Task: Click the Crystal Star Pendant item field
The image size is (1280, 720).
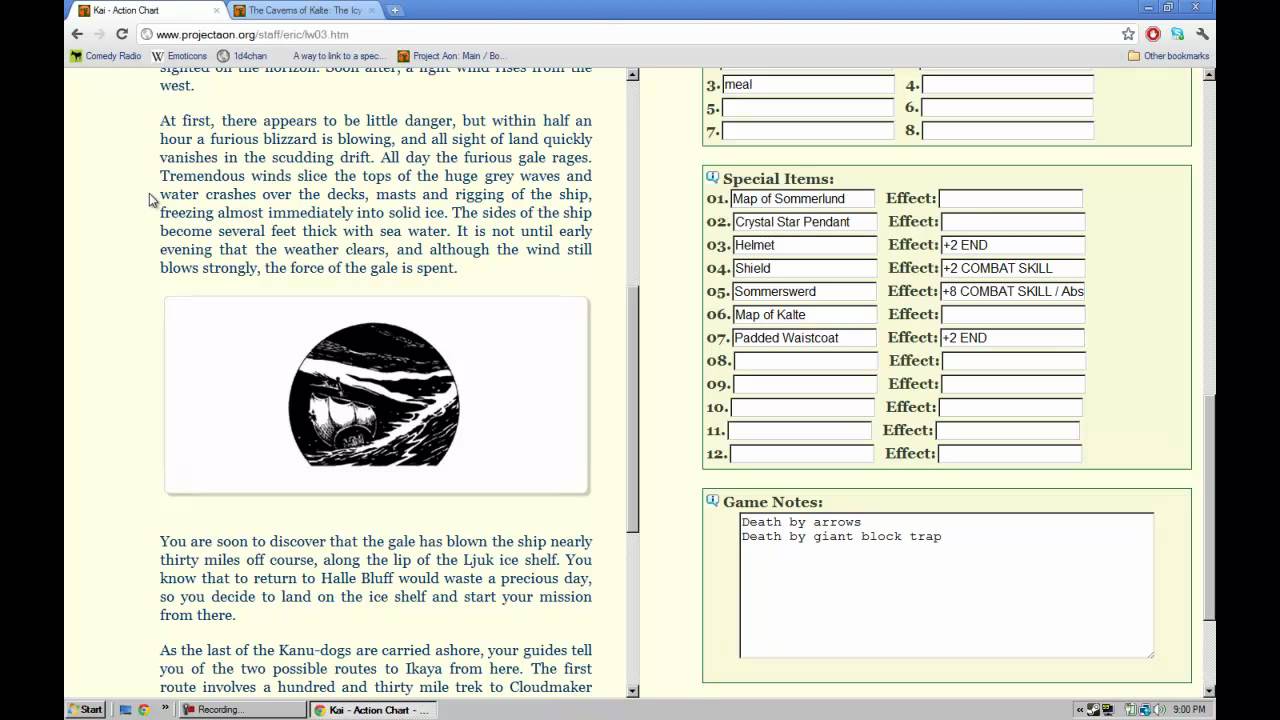Action: tap(805, 222)
